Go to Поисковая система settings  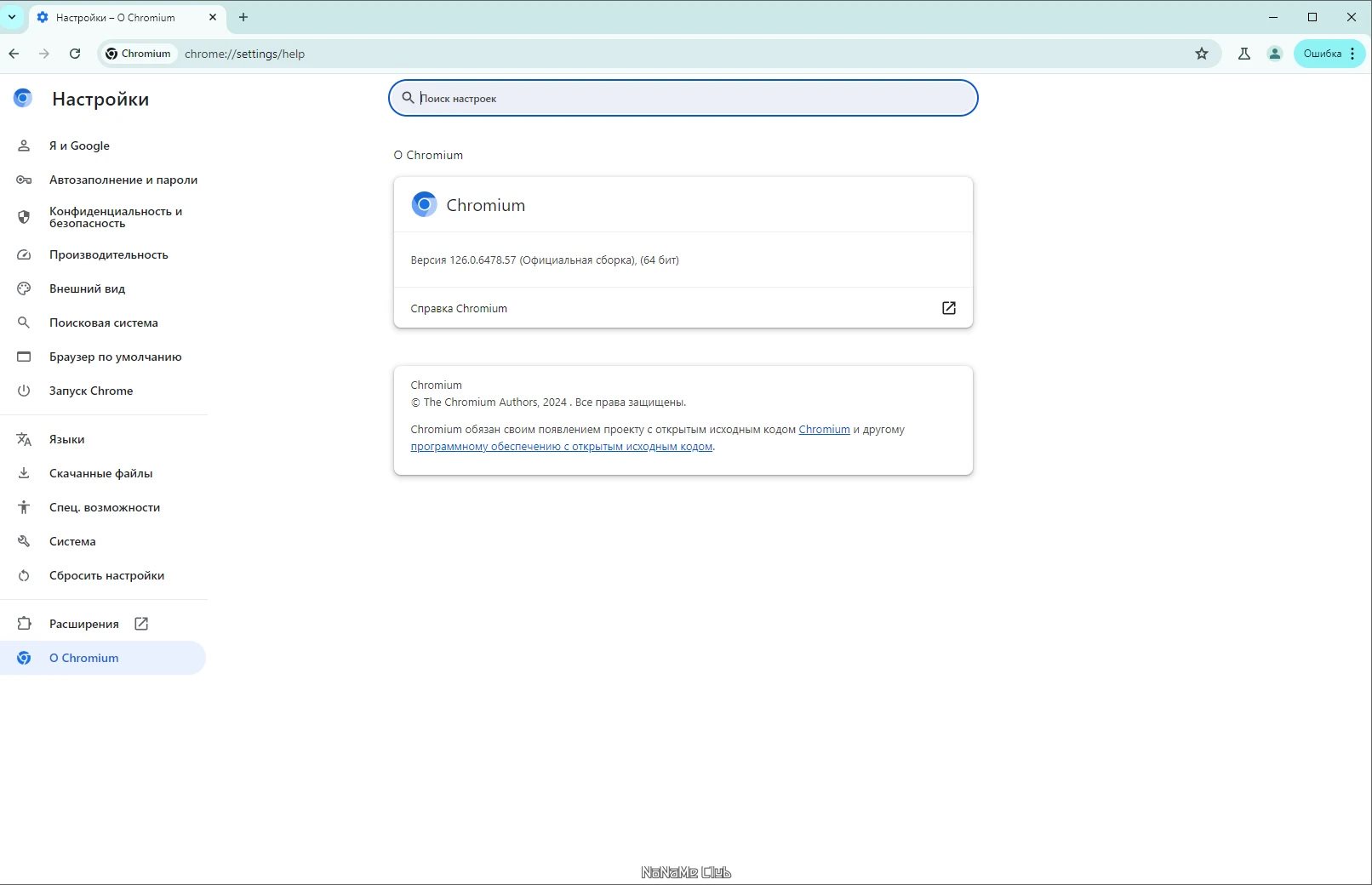pyautogui.click(x=104, y=323)
